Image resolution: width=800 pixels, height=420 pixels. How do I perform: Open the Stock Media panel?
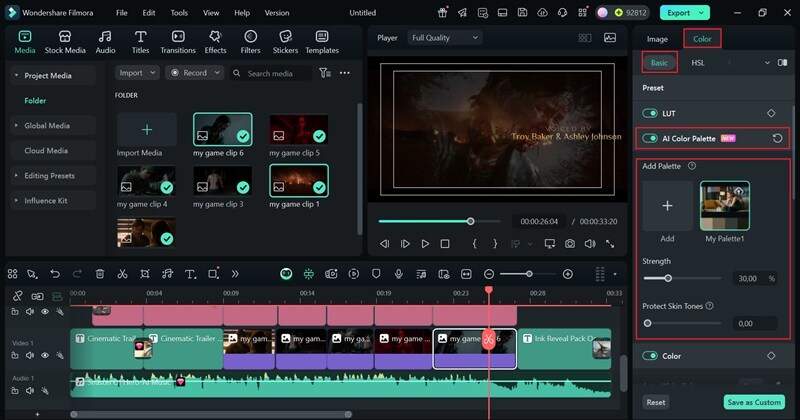point(65,42)
